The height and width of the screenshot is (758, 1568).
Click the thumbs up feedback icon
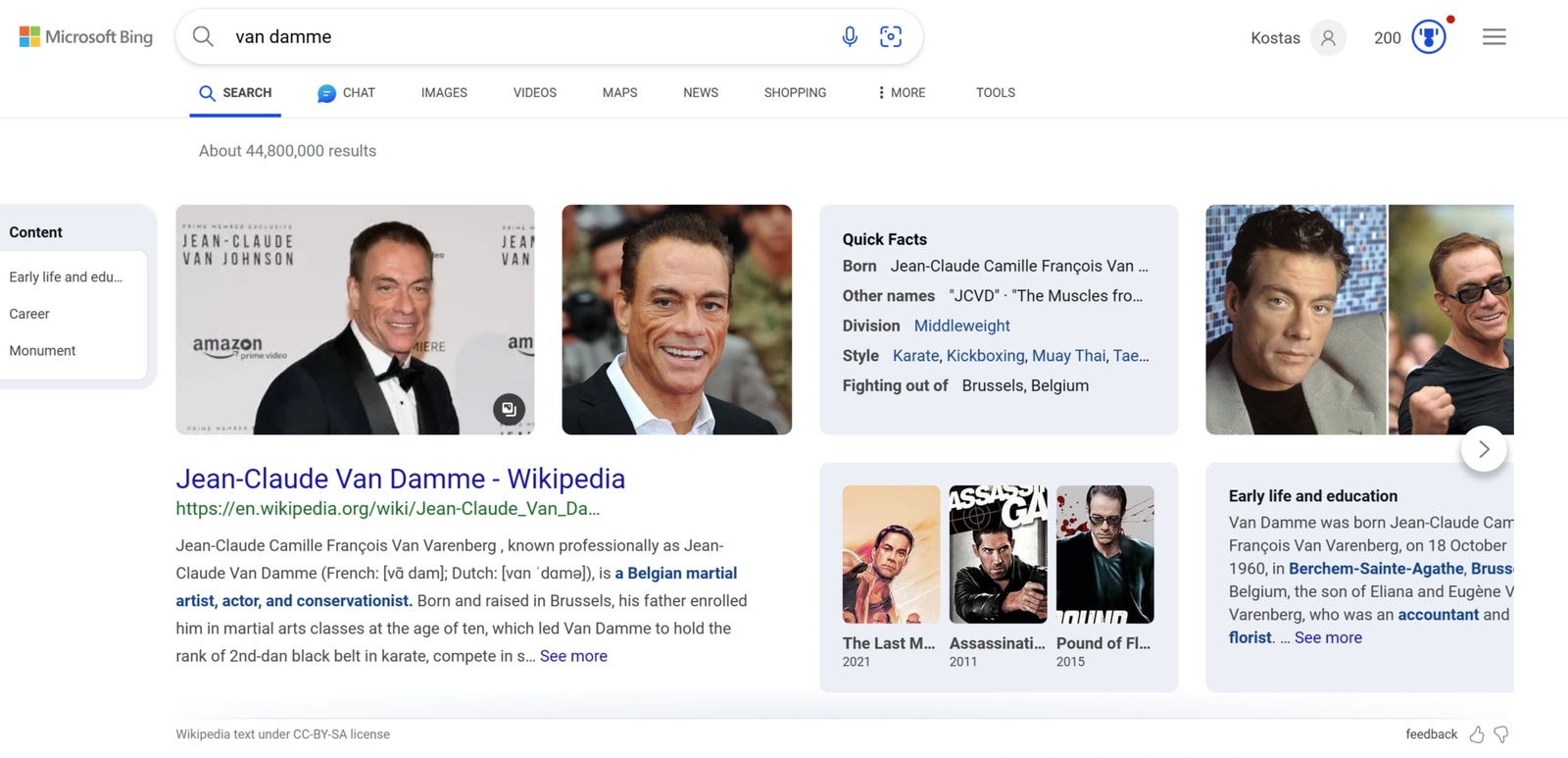1477,734
